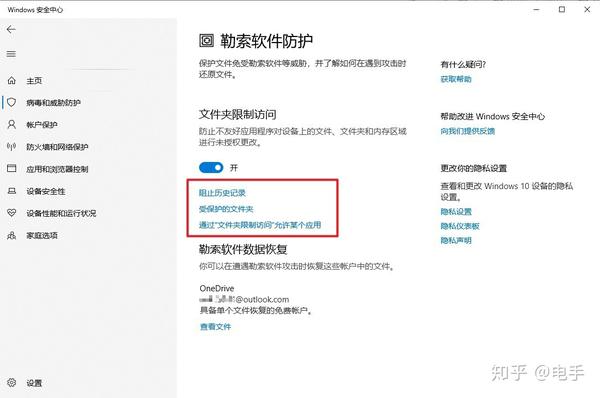
Task: Click the 文件夹限制访问 heading
Action: pyautogui.click(x=238, y=114)
